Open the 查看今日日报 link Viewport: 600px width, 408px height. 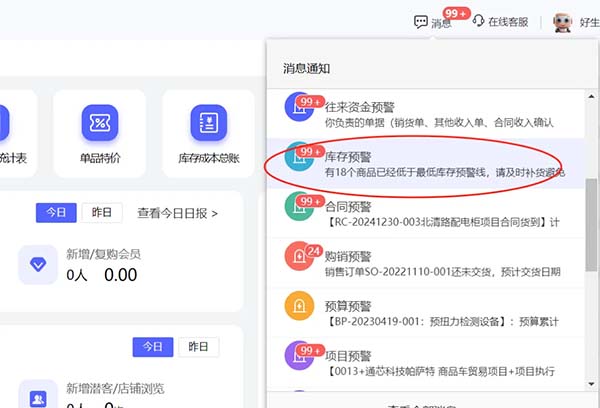177,213
